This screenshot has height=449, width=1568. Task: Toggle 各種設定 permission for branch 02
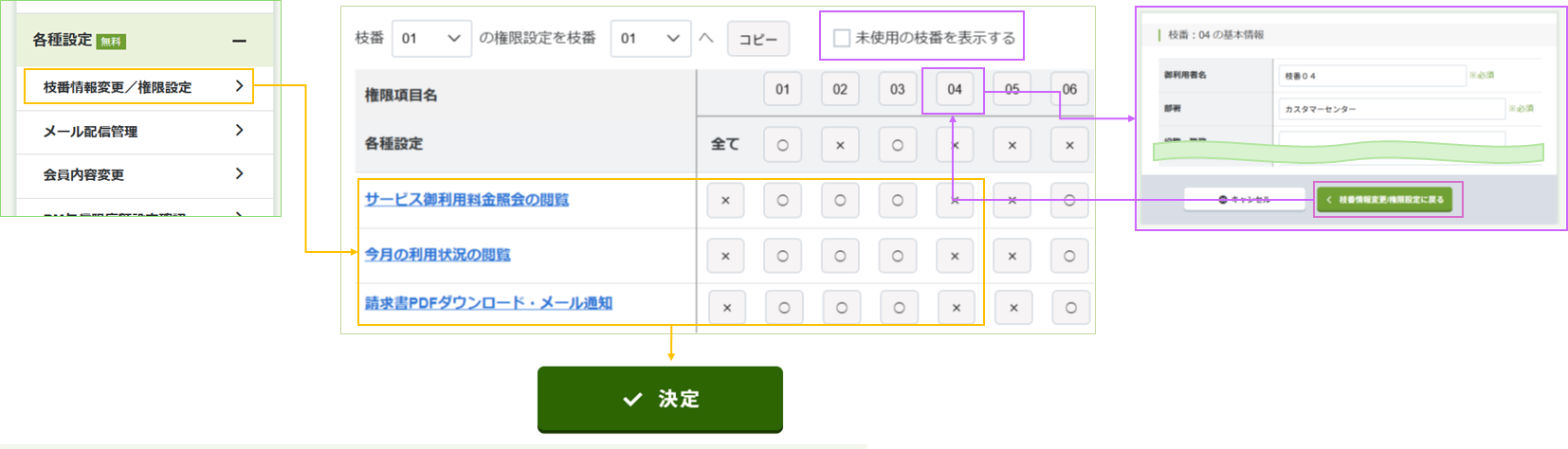tap(840, 145)
